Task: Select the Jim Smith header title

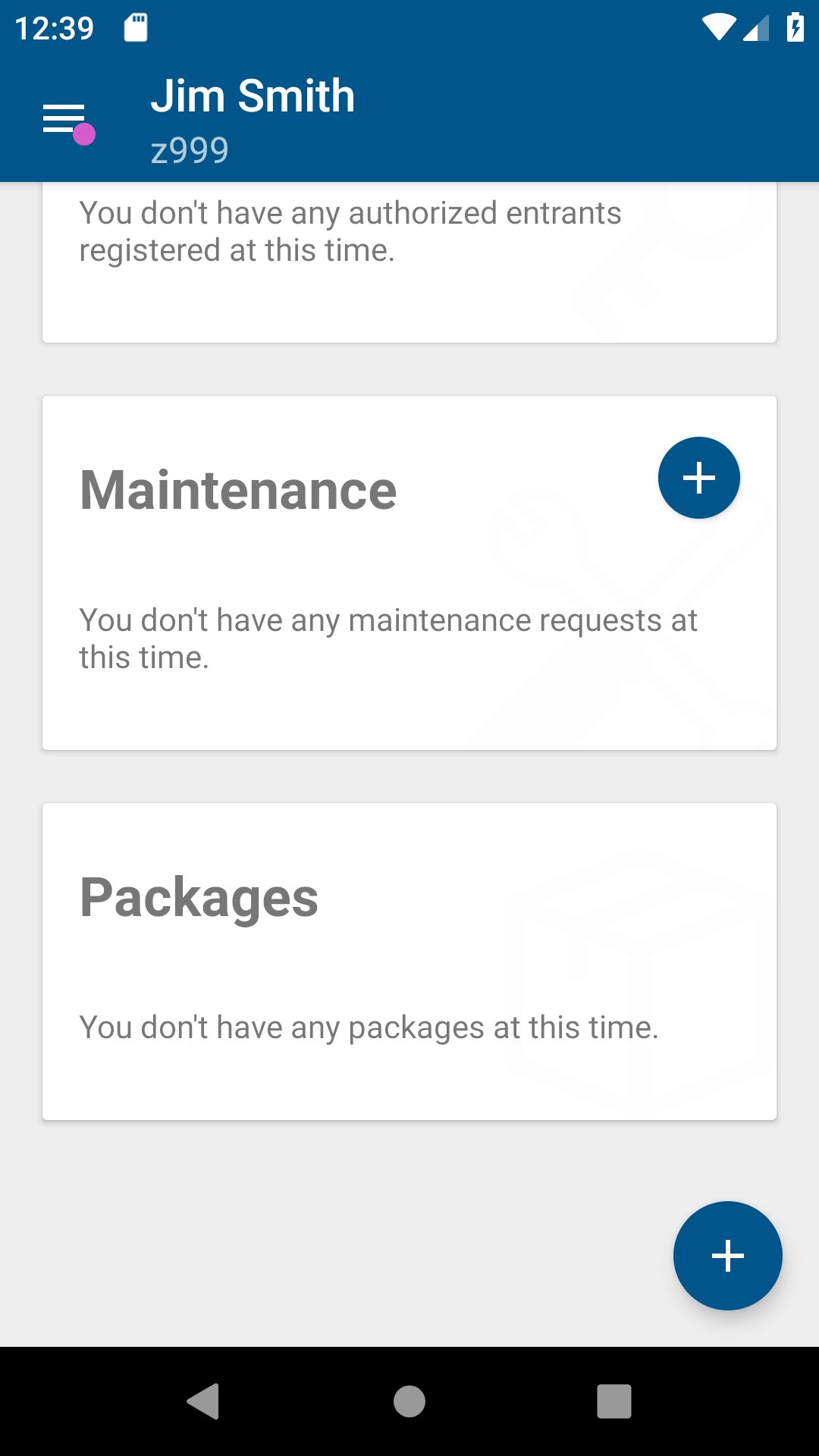Action: pos(253,96)
